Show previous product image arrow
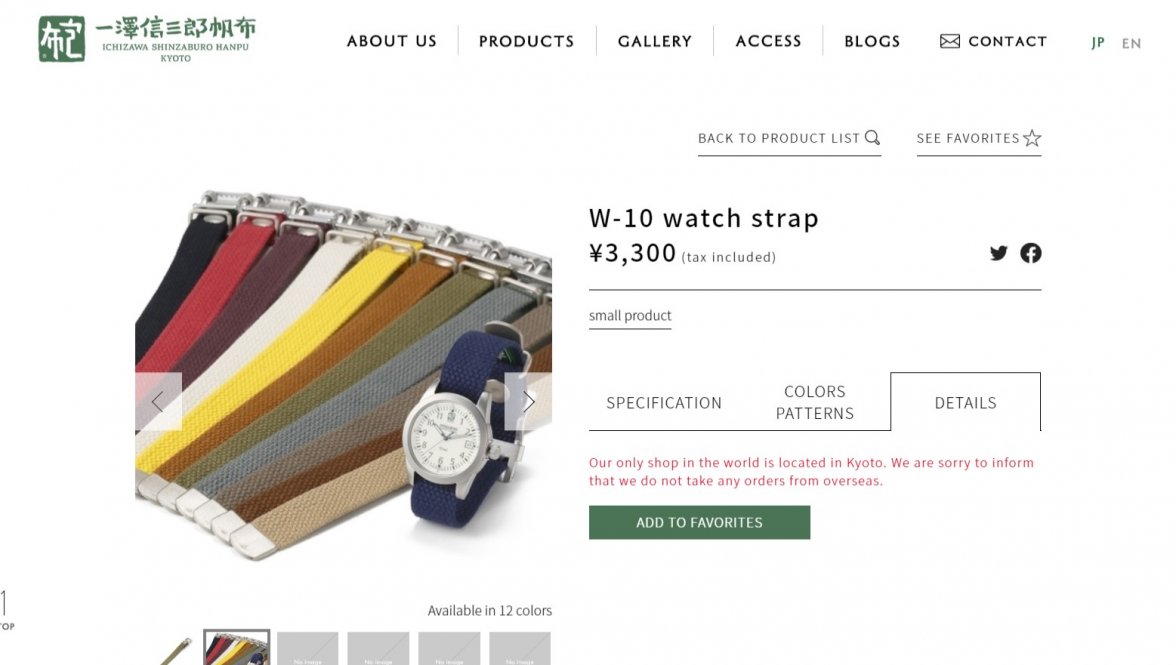Viewport: 1176px width, 665px height. point(158,402)
